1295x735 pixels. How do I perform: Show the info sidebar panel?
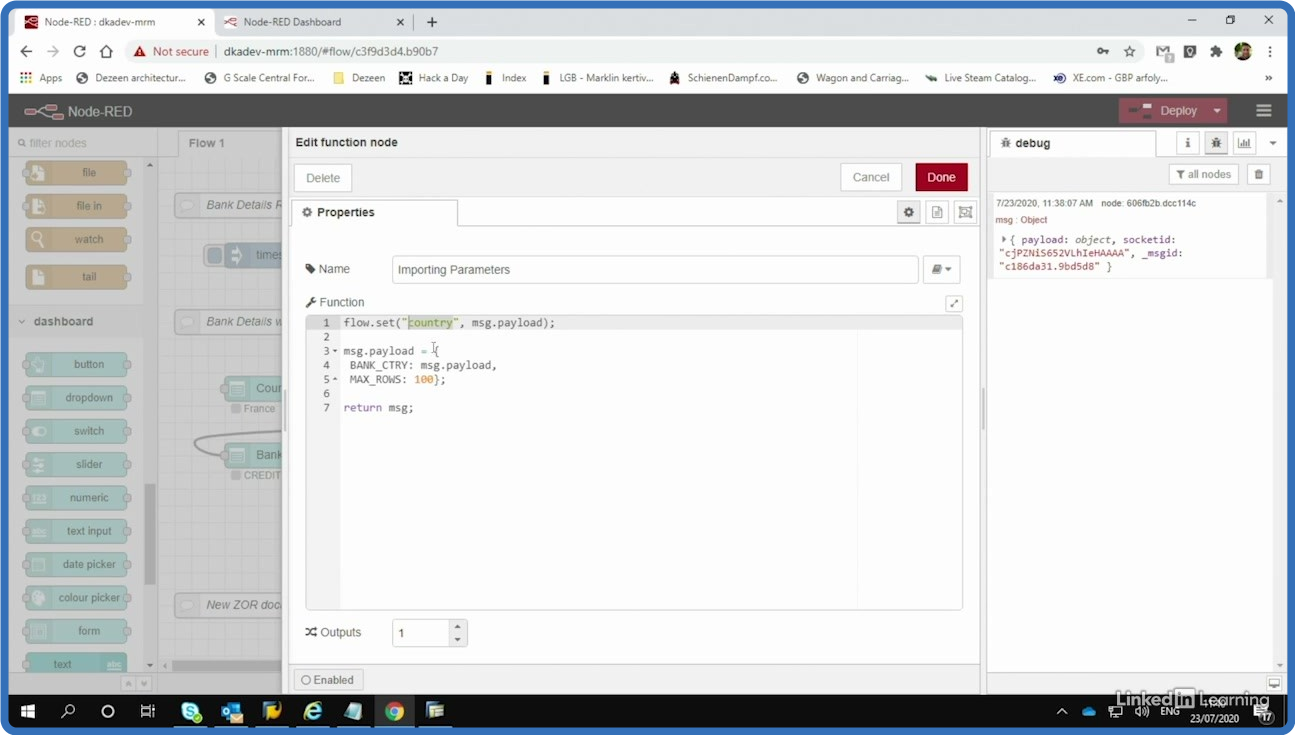coord(1188,143)
